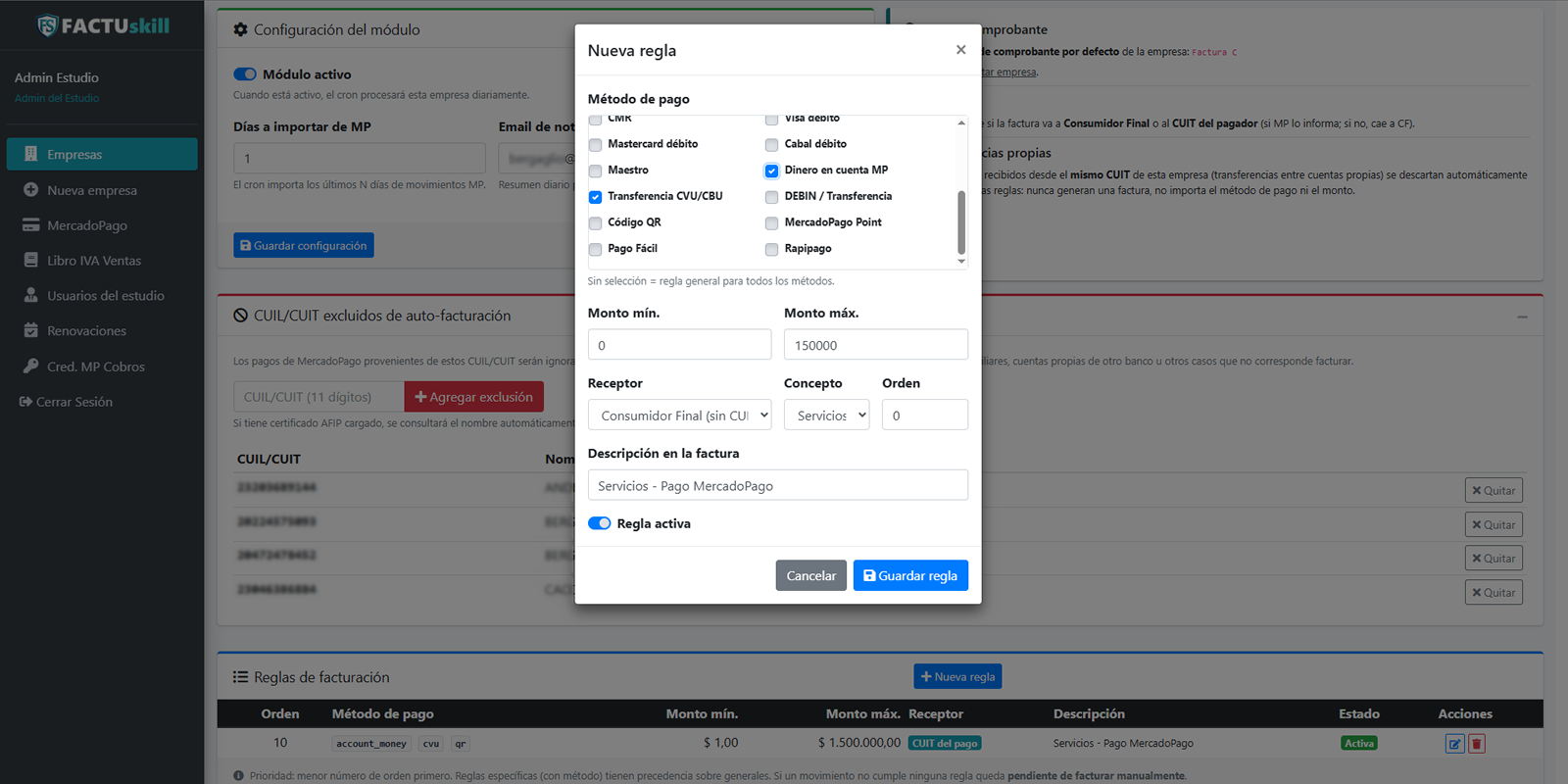Click the trash delete icon for rule 10
This screenshot has width=1568, height=784.
pyautogui.click(x=1477, y=744)
